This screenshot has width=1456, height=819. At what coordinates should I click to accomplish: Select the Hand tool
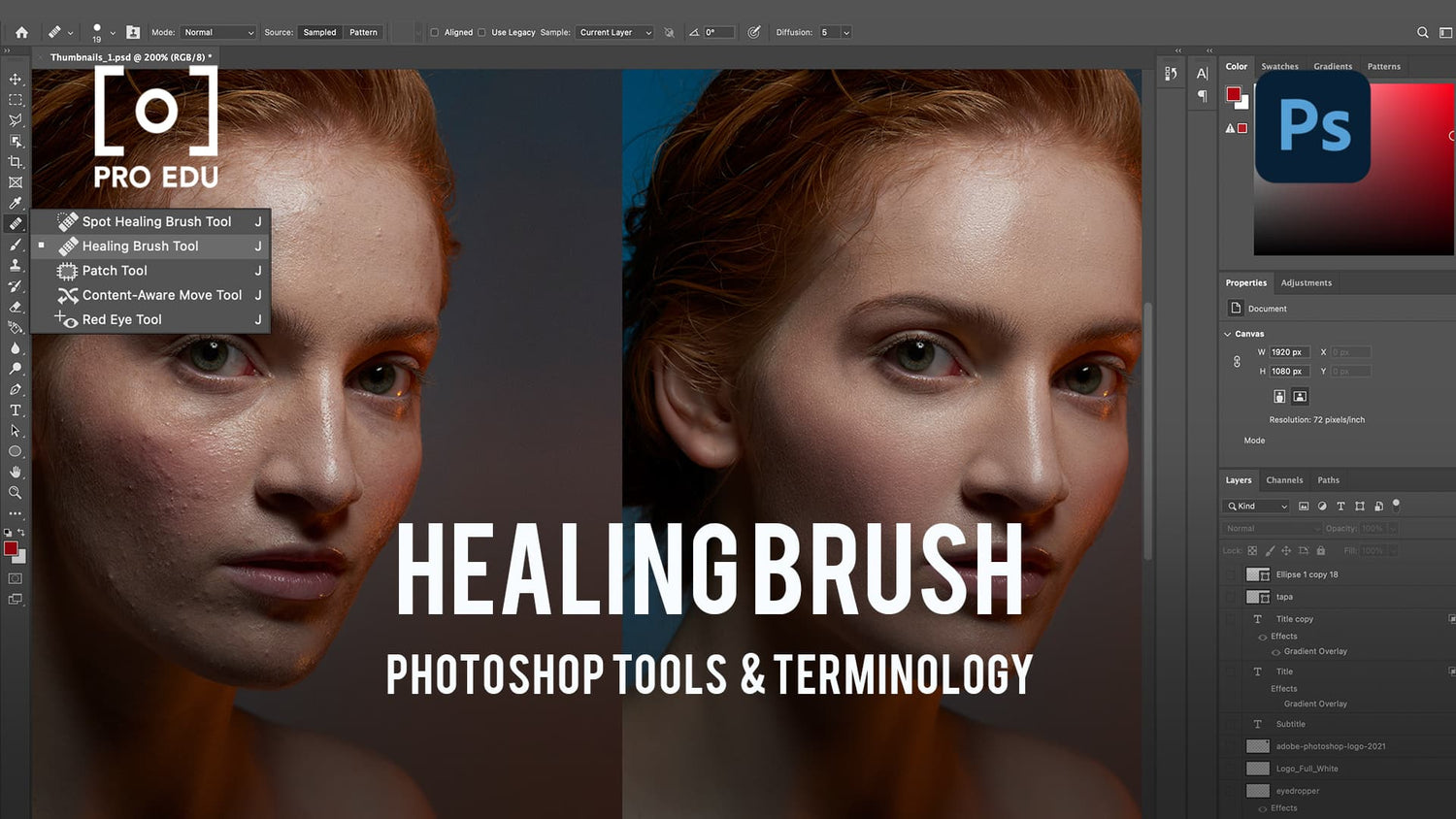16,472
